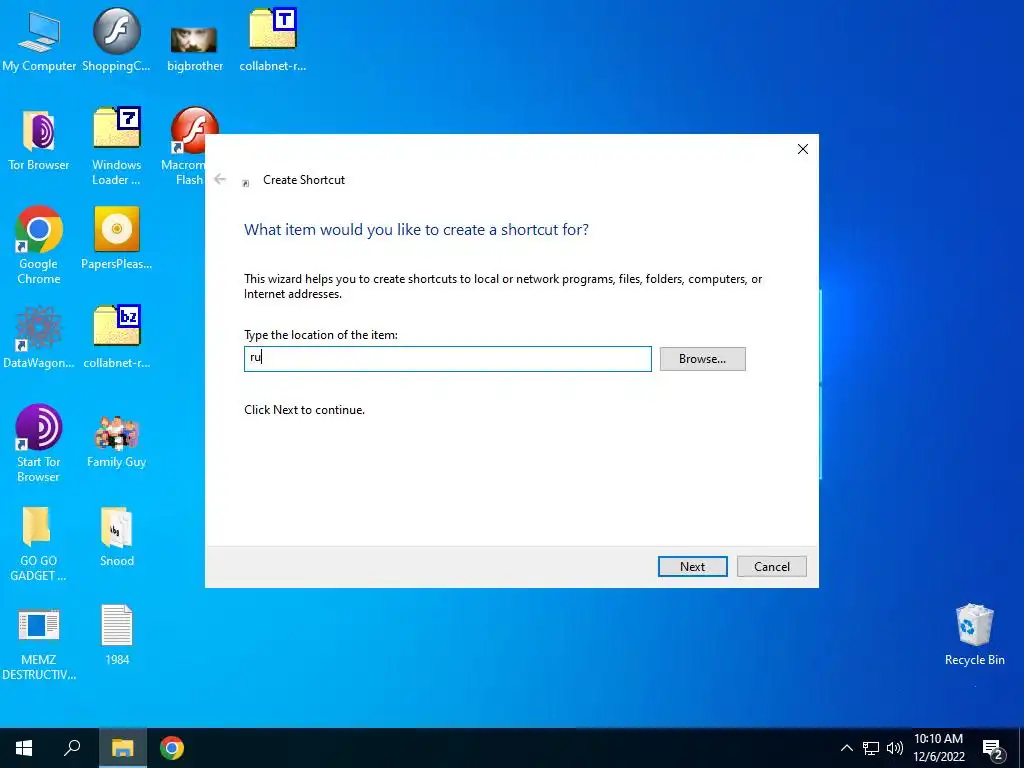Open the volume speaker tray icon
The image size is (1024, 768).
894,748
